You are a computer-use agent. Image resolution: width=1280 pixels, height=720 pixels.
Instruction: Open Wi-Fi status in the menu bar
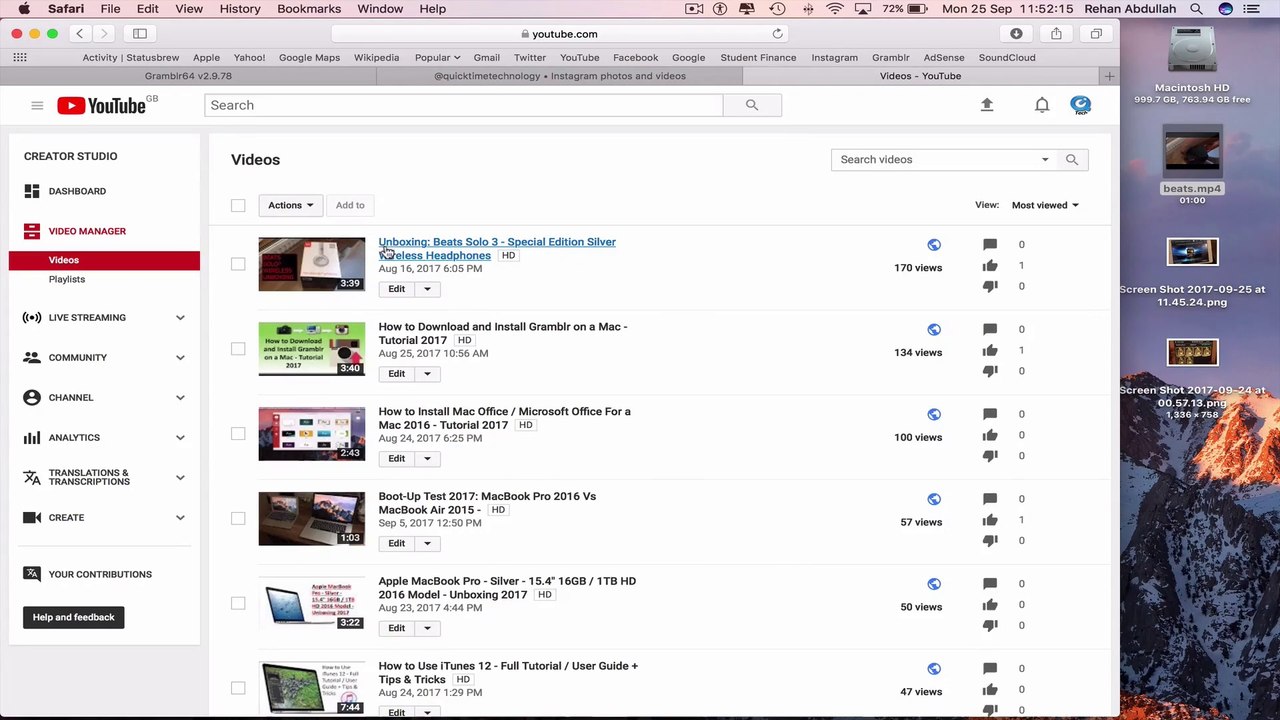pos(835,9)
